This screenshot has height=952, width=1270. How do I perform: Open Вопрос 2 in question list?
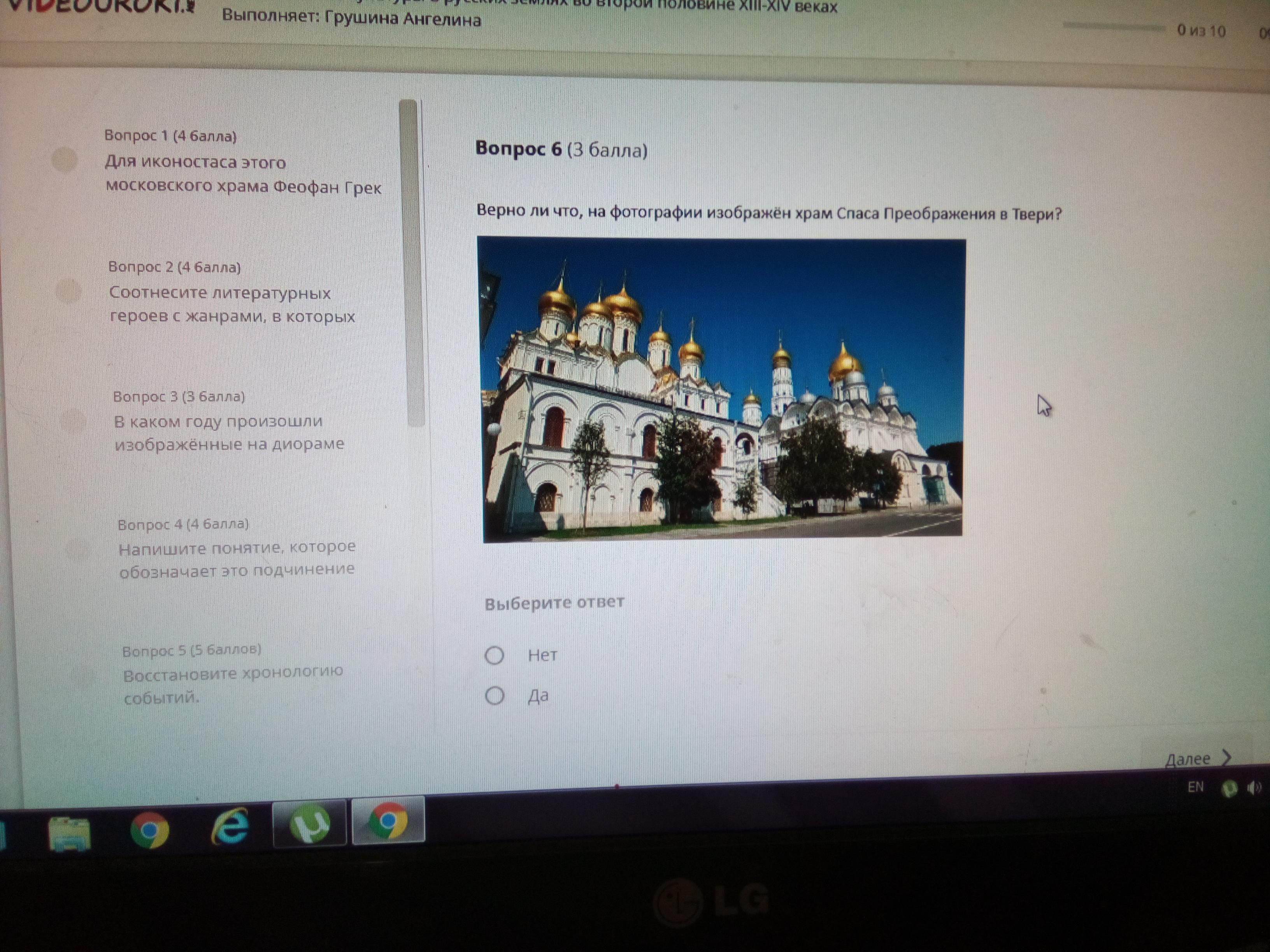[232, 292]
